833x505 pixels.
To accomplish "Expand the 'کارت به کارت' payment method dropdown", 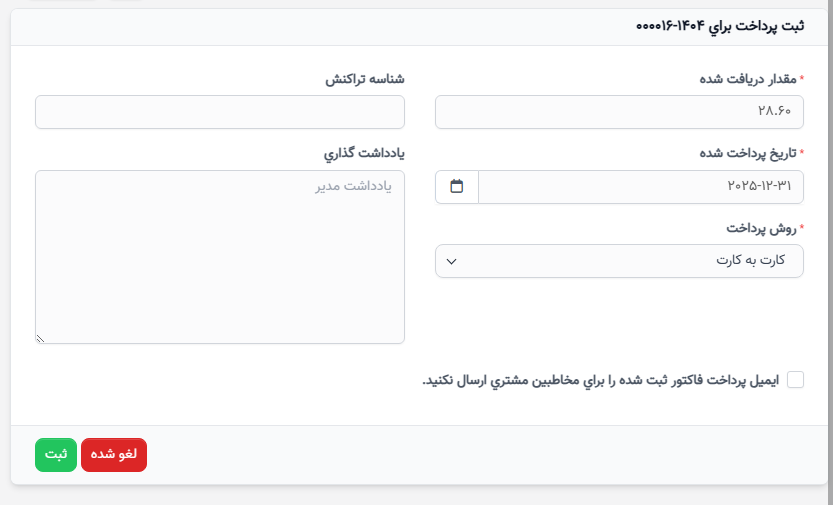I will [x=619, y=261].
